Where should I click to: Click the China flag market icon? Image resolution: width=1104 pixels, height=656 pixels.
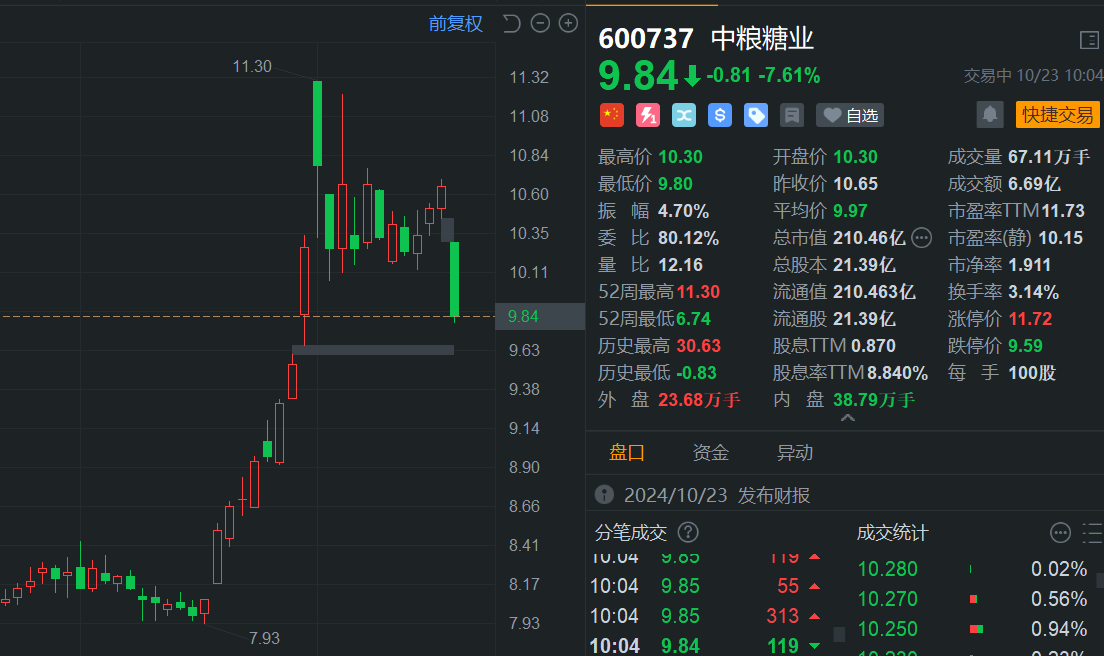click(612, 115)
